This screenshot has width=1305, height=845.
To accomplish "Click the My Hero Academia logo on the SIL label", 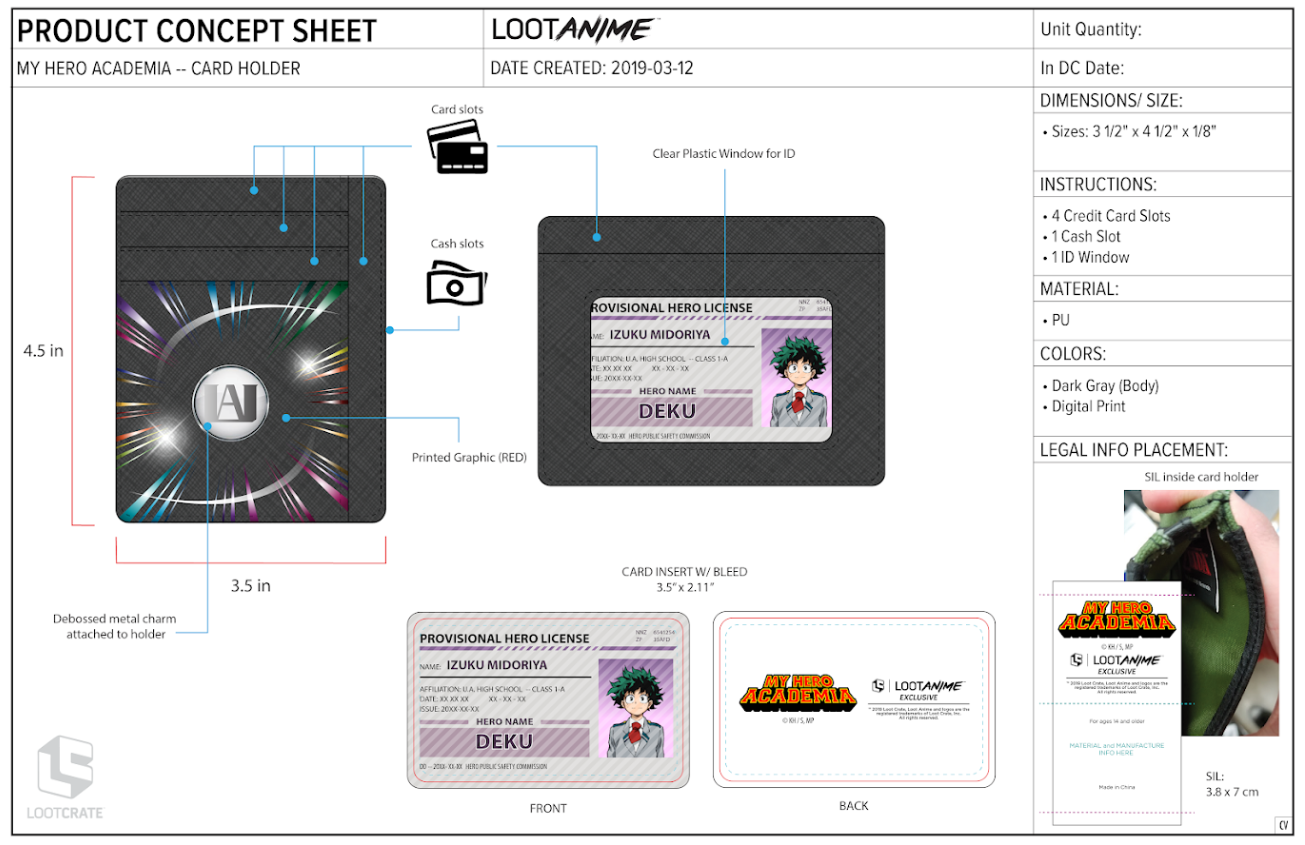I will pyautogui.click(x=1116, y=619).
